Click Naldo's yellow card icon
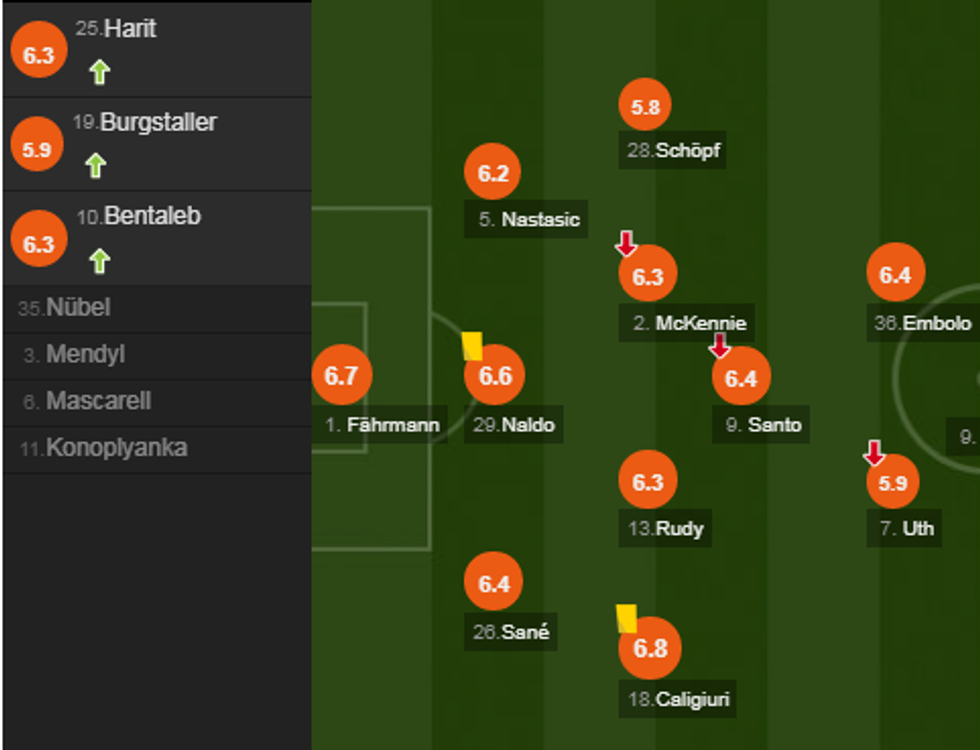This screenshot has width=980, height=750. pyautogui.click(x=472, y=346)
